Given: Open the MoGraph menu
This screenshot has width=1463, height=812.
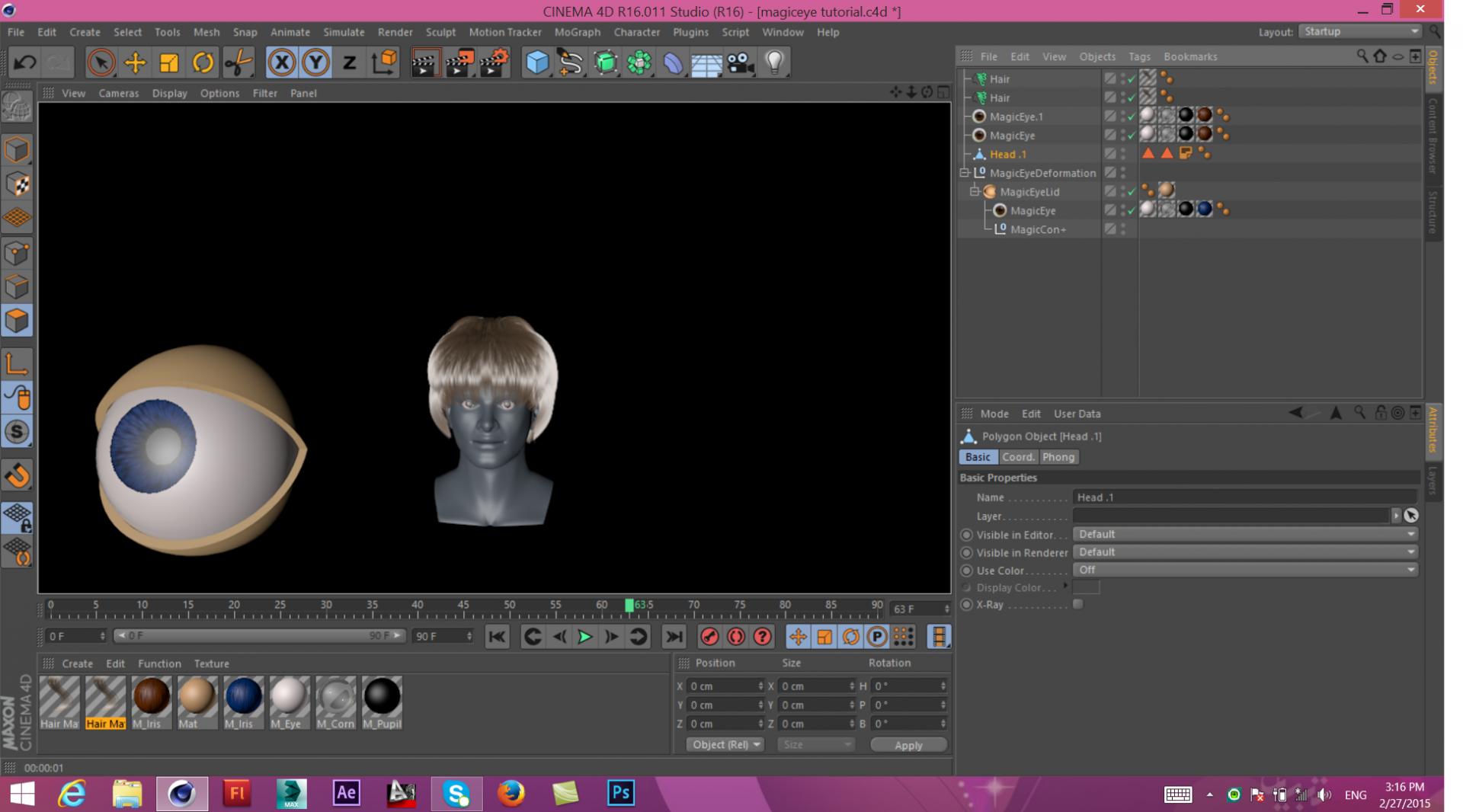Looking at the screenshot, I should point(577,32).
